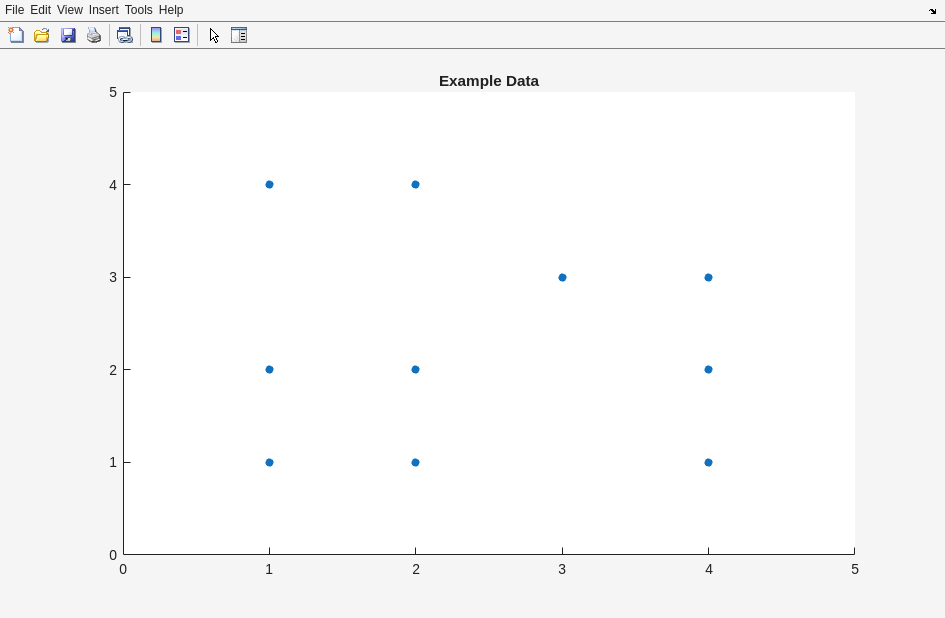The image size is (945, 618).
Task: Click the New Figure toolbar icon
Action: [x=16, y=35]
